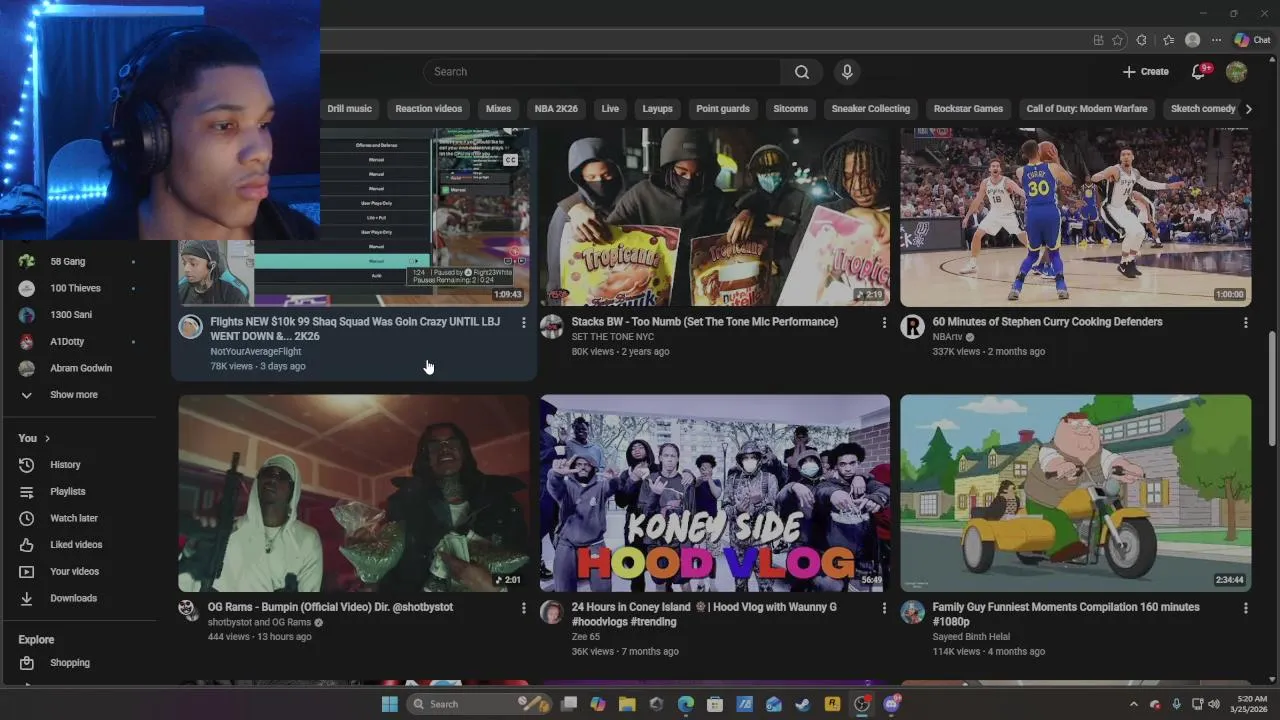Open SET THE TONE NYC channel link
This screenshot has height=720, width=1280.
click(612, 337)
